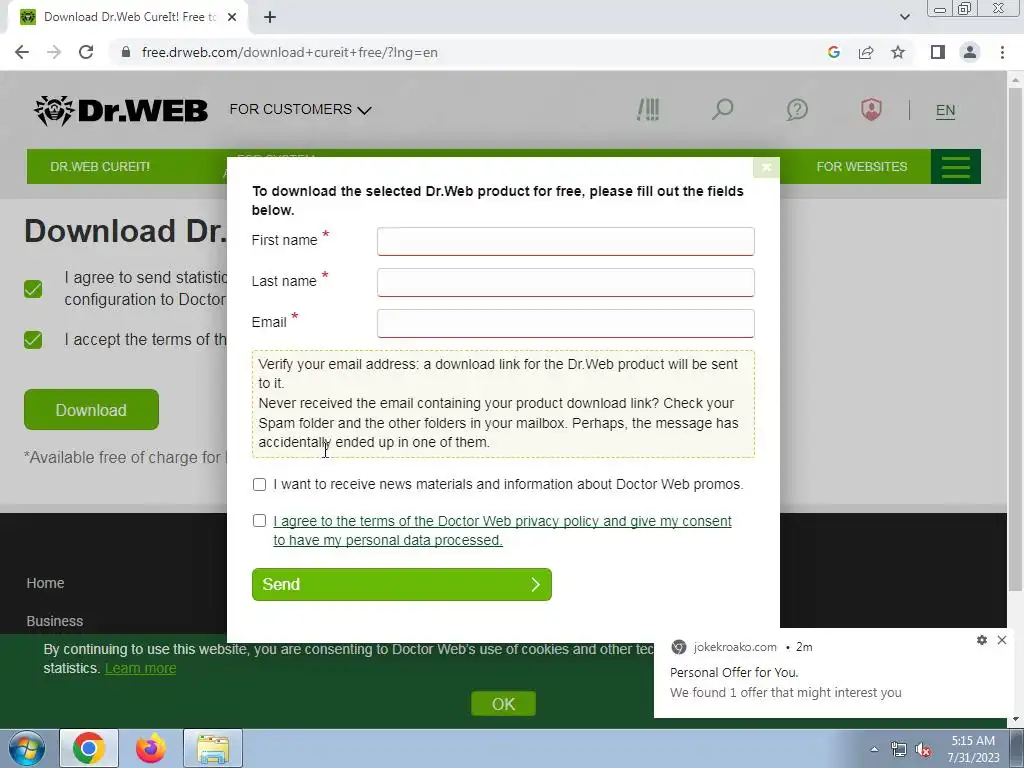Select the FOR WEBSITES tab
1024x768 pixels.
(x=861, y=167)
